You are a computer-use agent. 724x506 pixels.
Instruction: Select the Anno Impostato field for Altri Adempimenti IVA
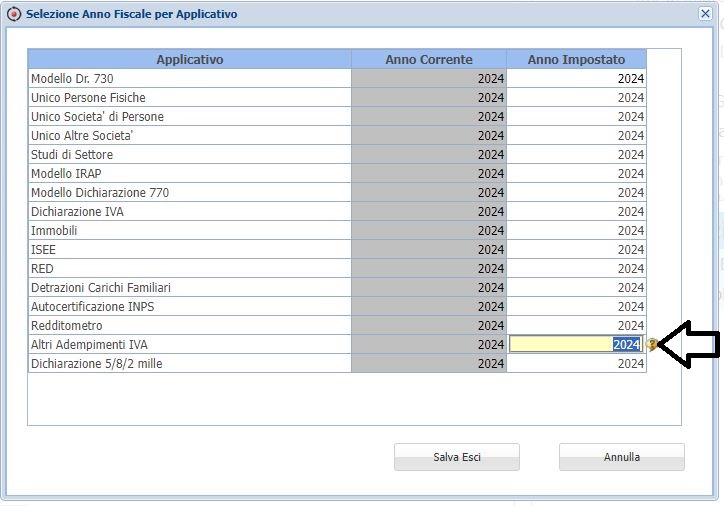coord(575,344)
